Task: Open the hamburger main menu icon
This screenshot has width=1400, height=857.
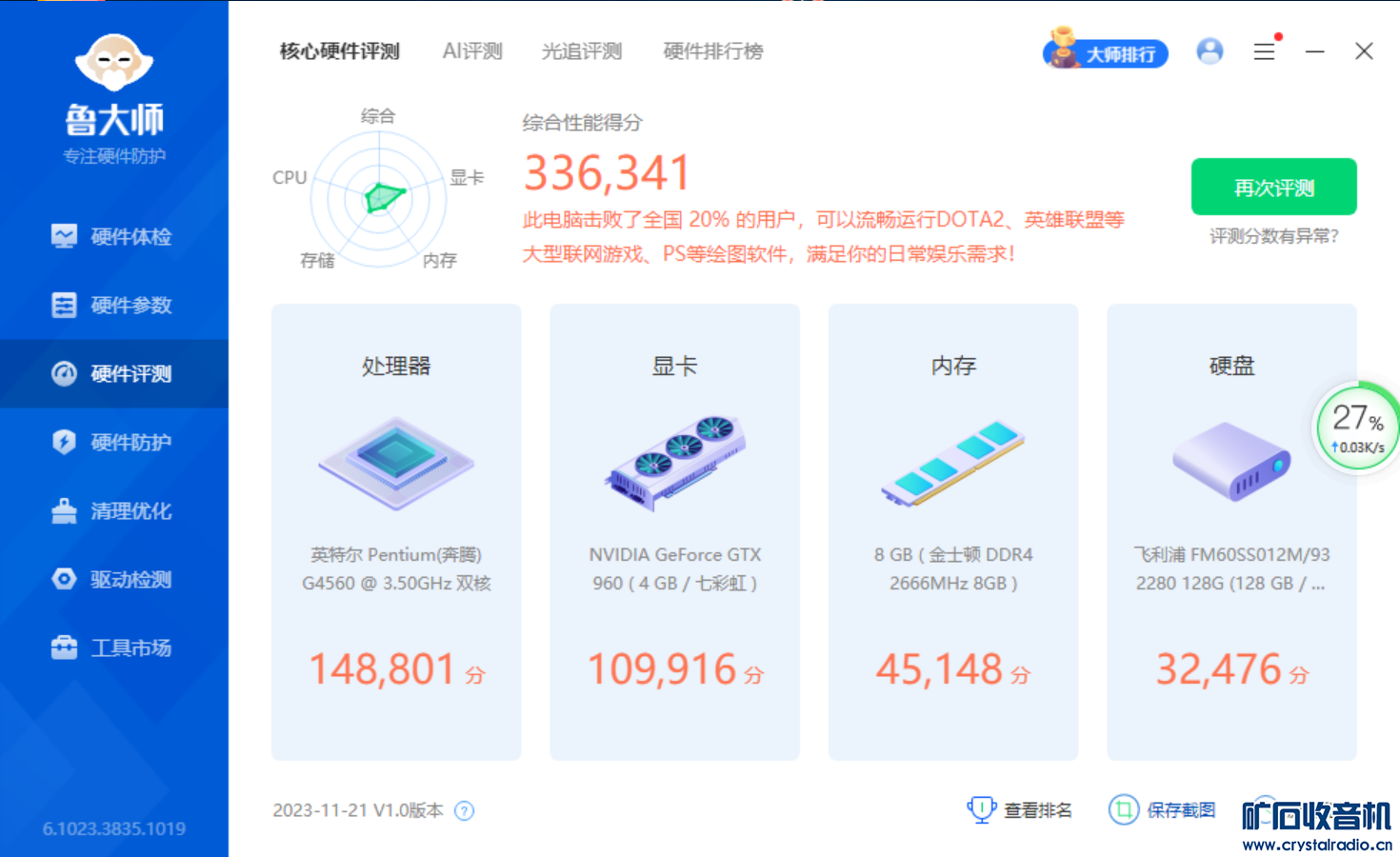Action: pos(1264,51)
